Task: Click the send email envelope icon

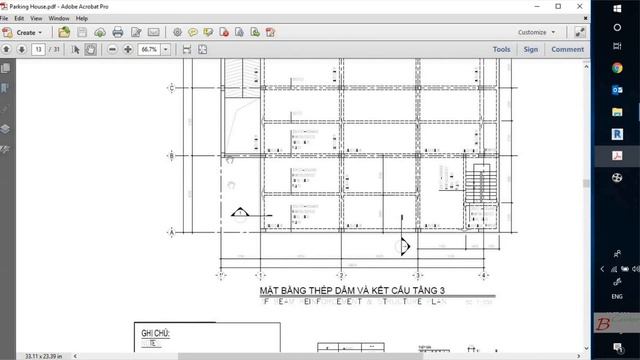Action: tap(153, 32)
